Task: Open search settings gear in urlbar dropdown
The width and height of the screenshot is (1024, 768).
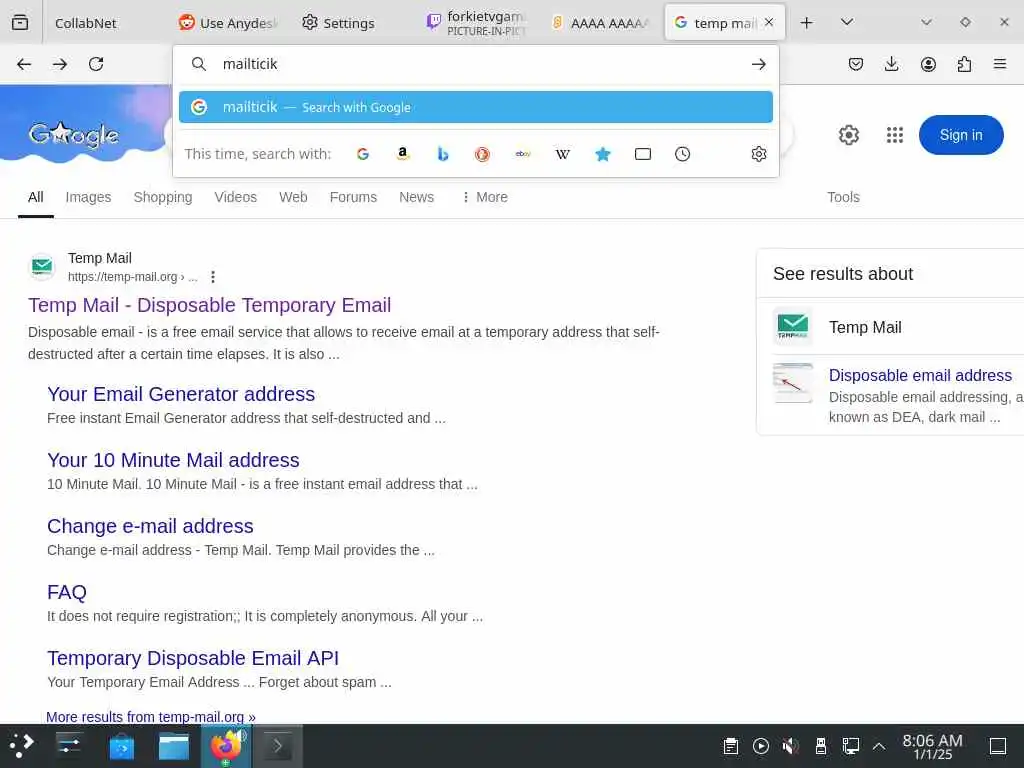Action: pyautogui.click(x=759, y=154)
